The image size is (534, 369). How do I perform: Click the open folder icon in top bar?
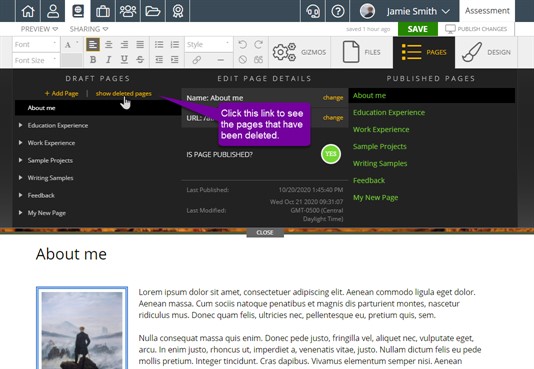tap(153, 11)
